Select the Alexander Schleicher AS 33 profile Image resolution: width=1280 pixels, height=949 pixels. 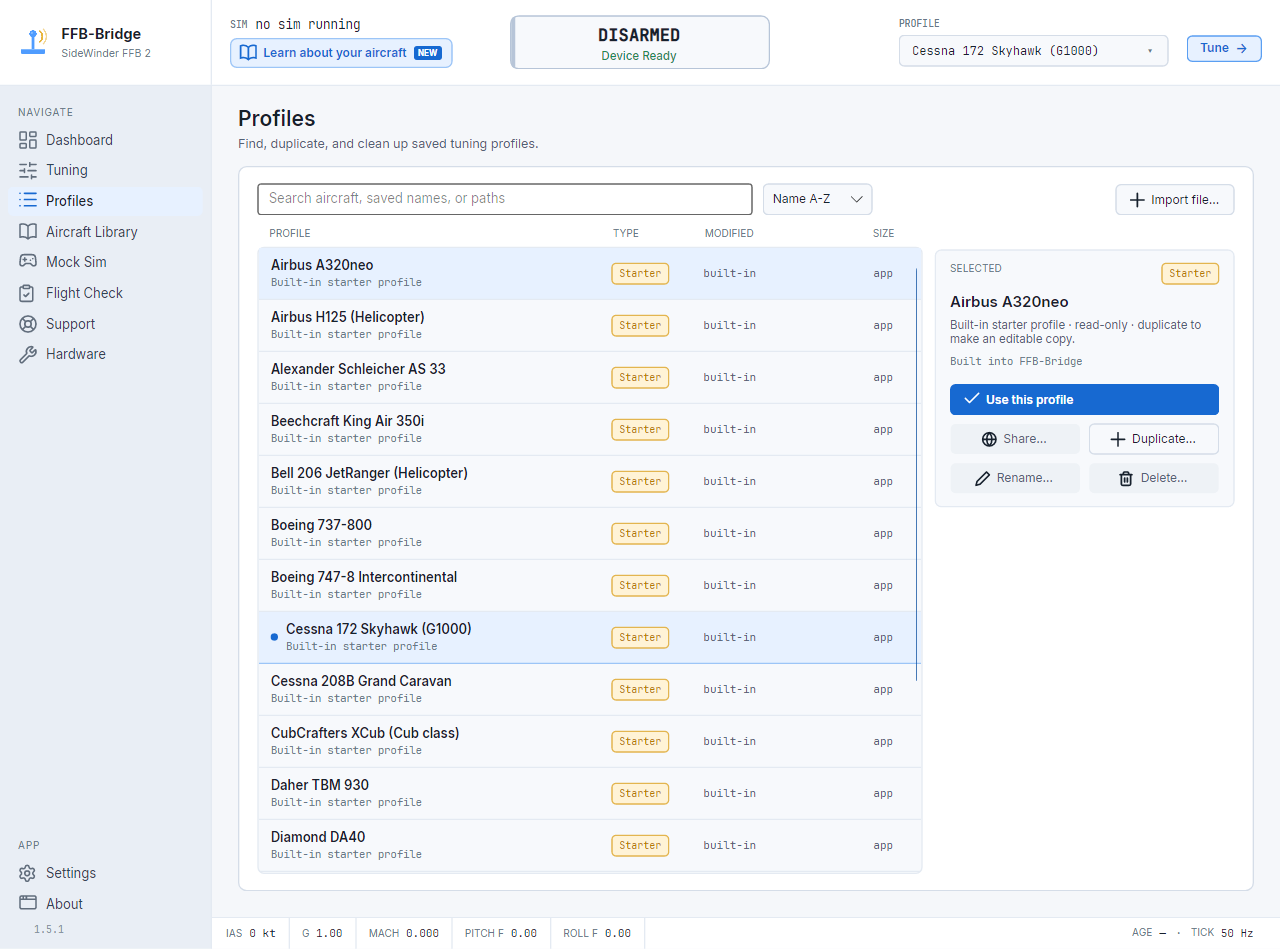pos(590,378)
